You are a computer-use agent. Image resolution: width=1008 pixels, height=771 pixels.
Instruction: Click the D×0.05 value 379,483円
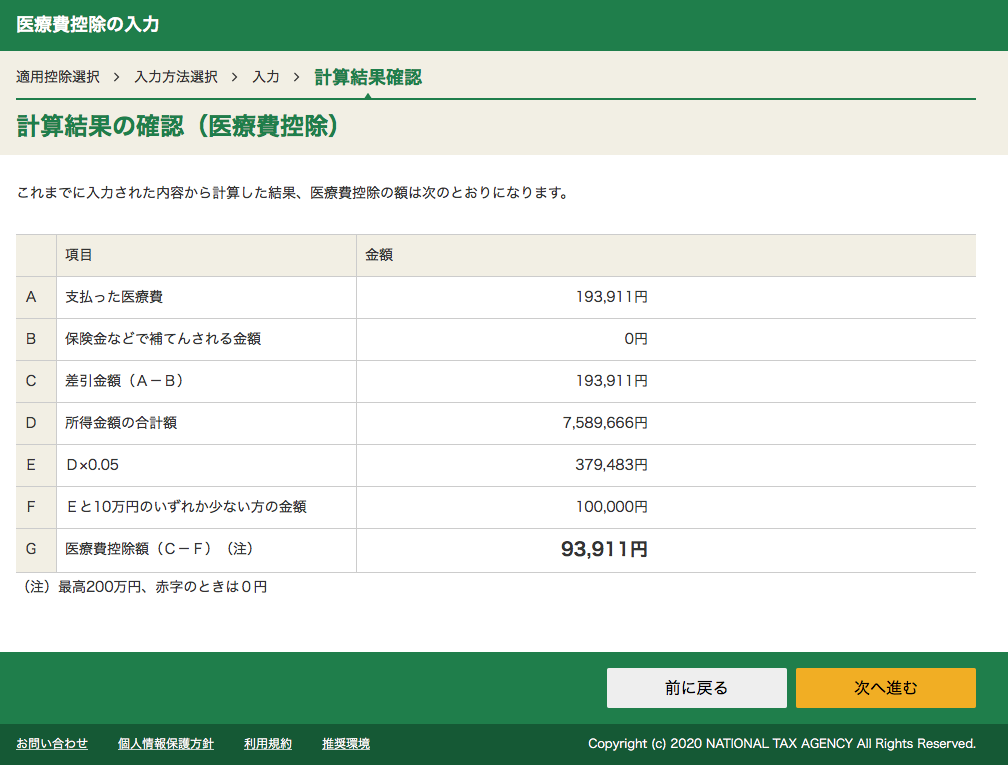click(611, 465)
